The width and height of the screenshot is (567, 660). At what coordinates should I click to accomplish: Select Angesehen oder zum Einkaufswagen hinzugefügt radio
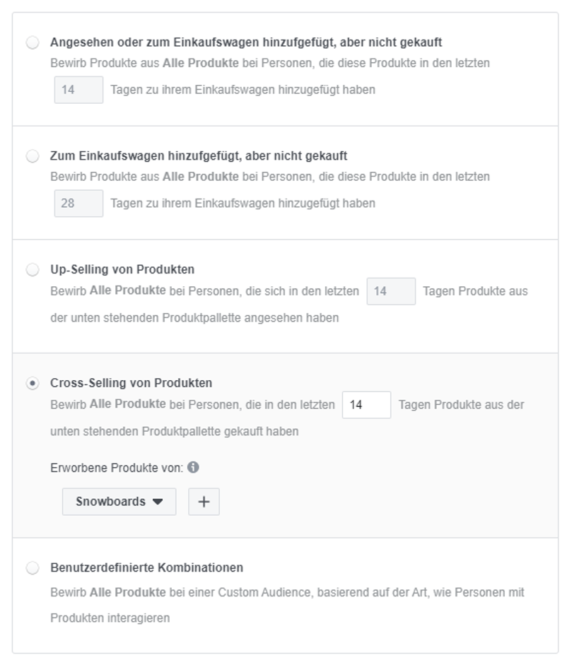point(32,43)
